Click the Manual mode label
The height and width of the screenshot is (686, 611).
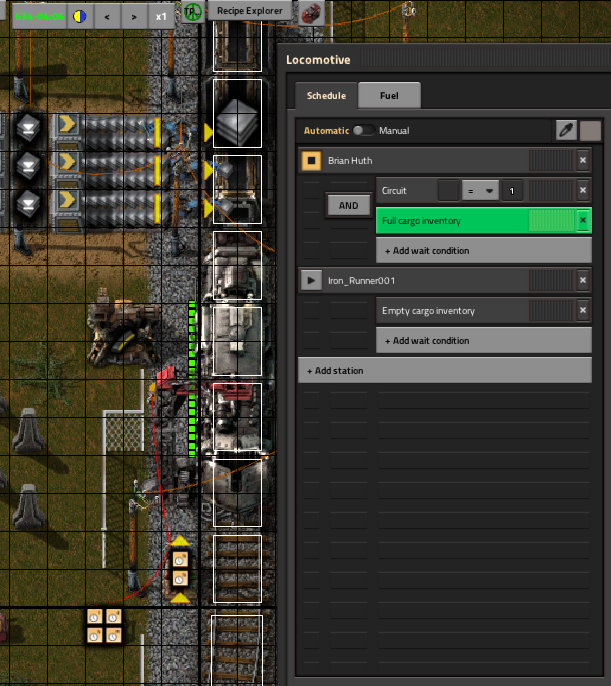pos(394,130)
